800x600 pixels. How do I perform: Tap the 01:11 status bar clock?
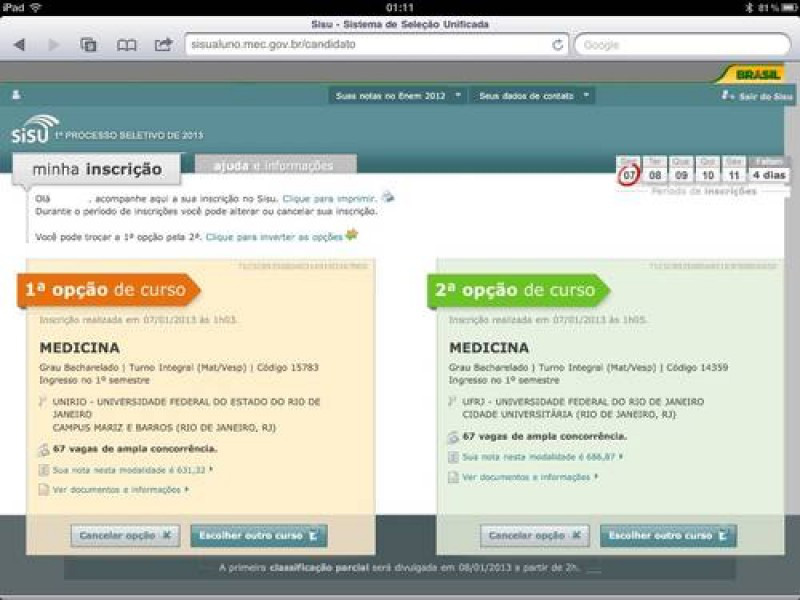pos(400,8)
